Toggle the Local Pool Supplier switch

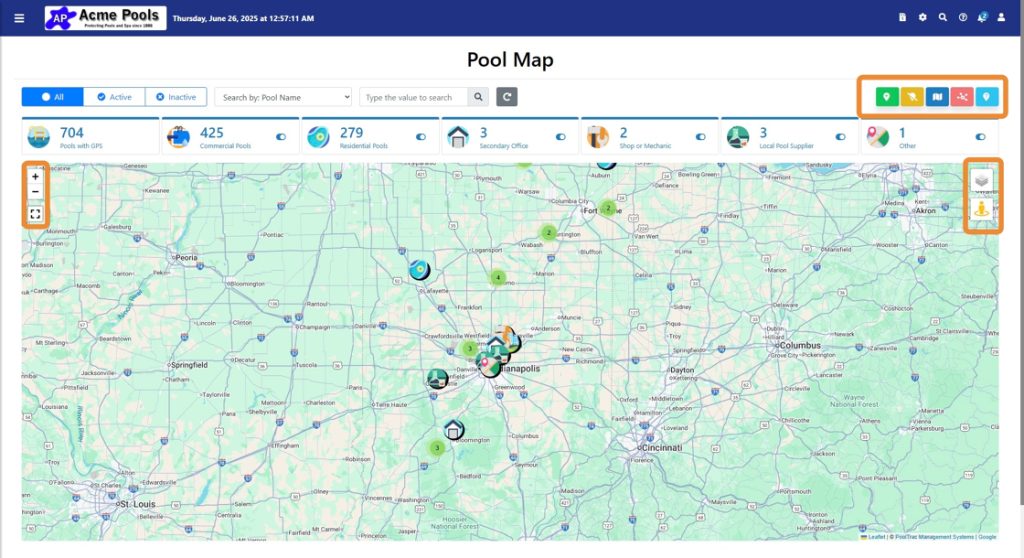[x=840, y=137]
